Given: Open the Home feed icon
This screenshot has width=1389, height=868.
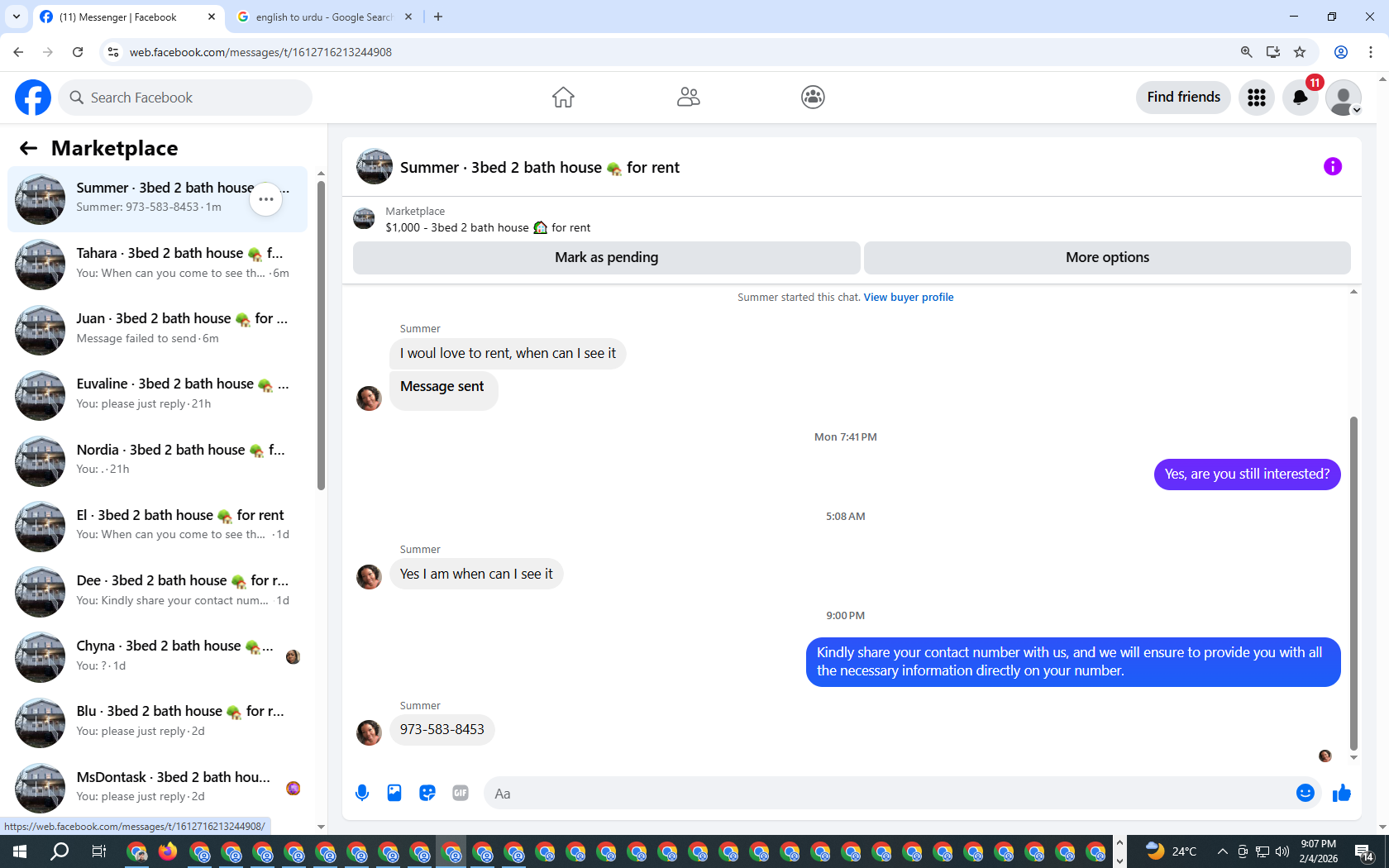Looking at the screenshot, I should tap(563, 98).
